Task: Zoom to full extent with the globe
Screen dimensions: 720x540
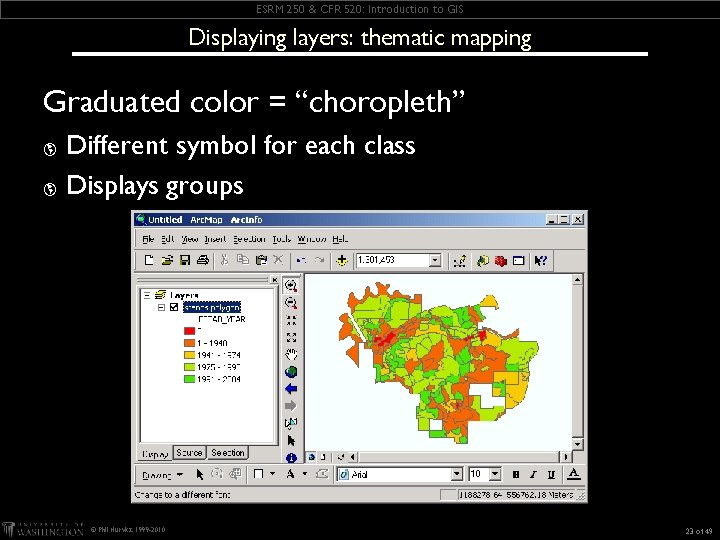Action: [x=291, y=371]
